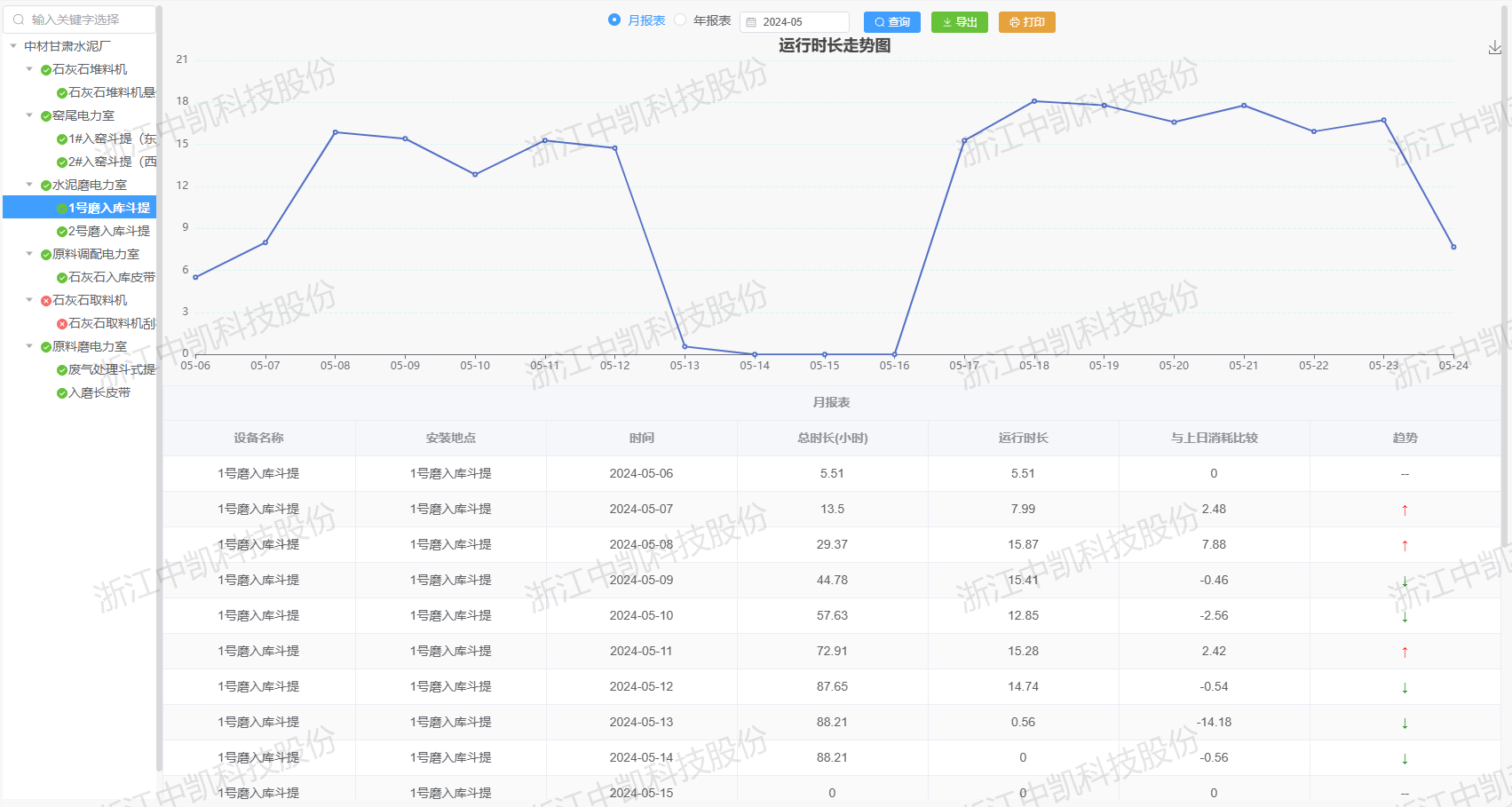
Task: Click the red status icon beside 石灰石取料机
Action: tap(46, 301)
